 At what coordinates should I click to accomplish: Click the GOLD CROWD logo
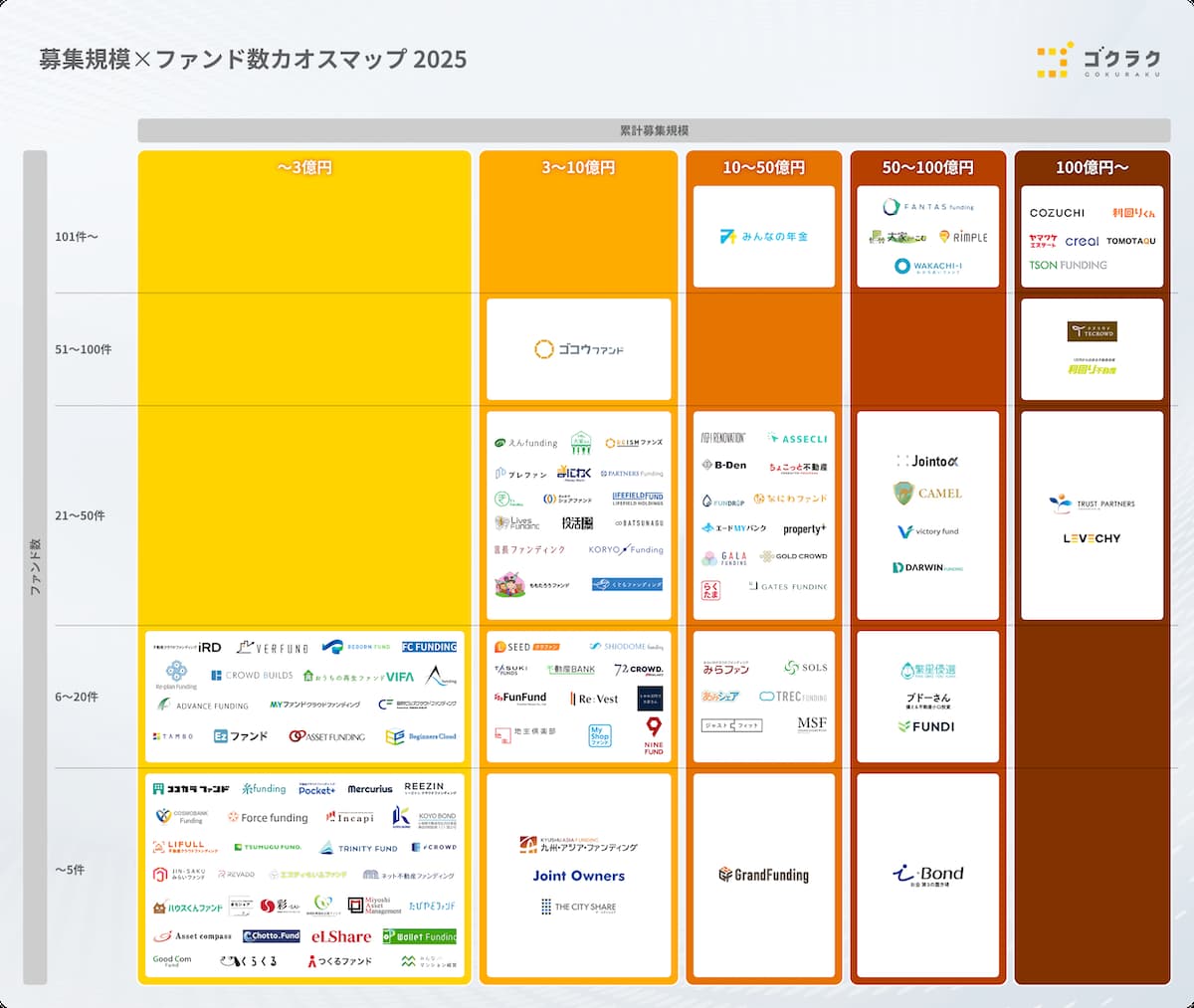click(794, 557)
